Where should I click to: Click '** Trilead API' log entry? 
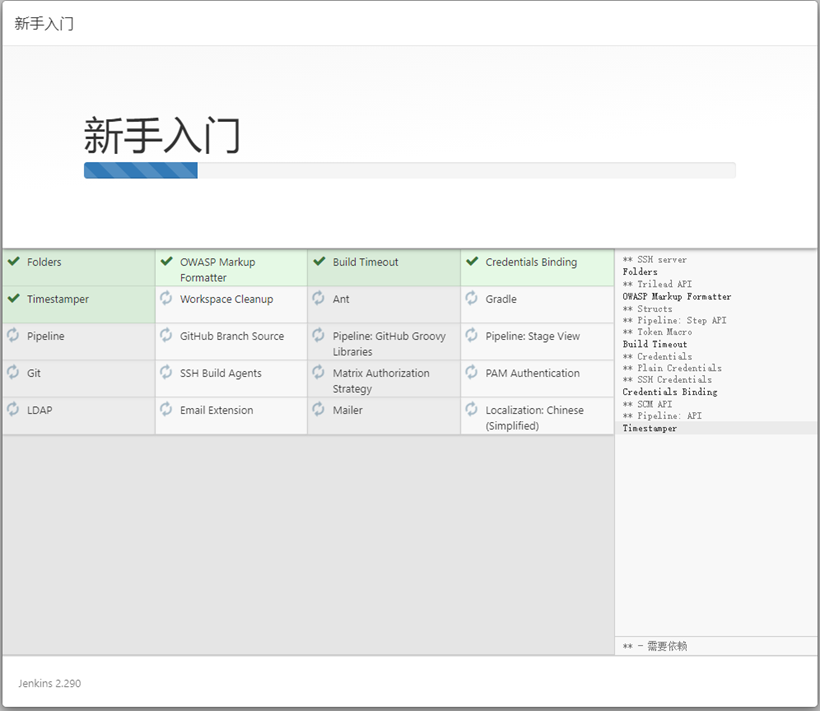tap(657, 284)
